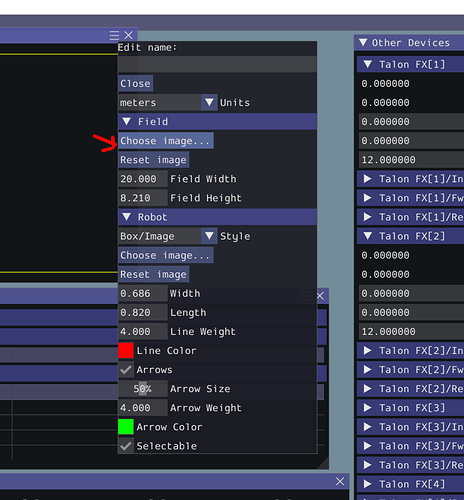464x500 pixels.
Task: Toggle the Arrows checkbox
Action: (126, 370)
